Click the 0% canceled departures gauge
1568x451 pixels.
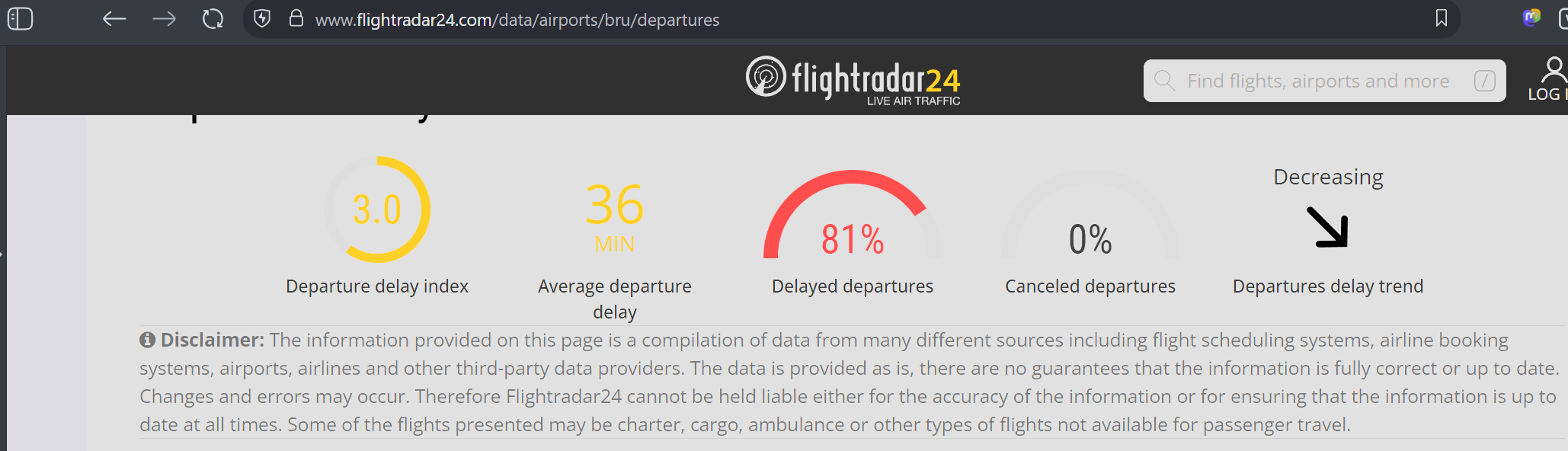(x=1090, y=216)
